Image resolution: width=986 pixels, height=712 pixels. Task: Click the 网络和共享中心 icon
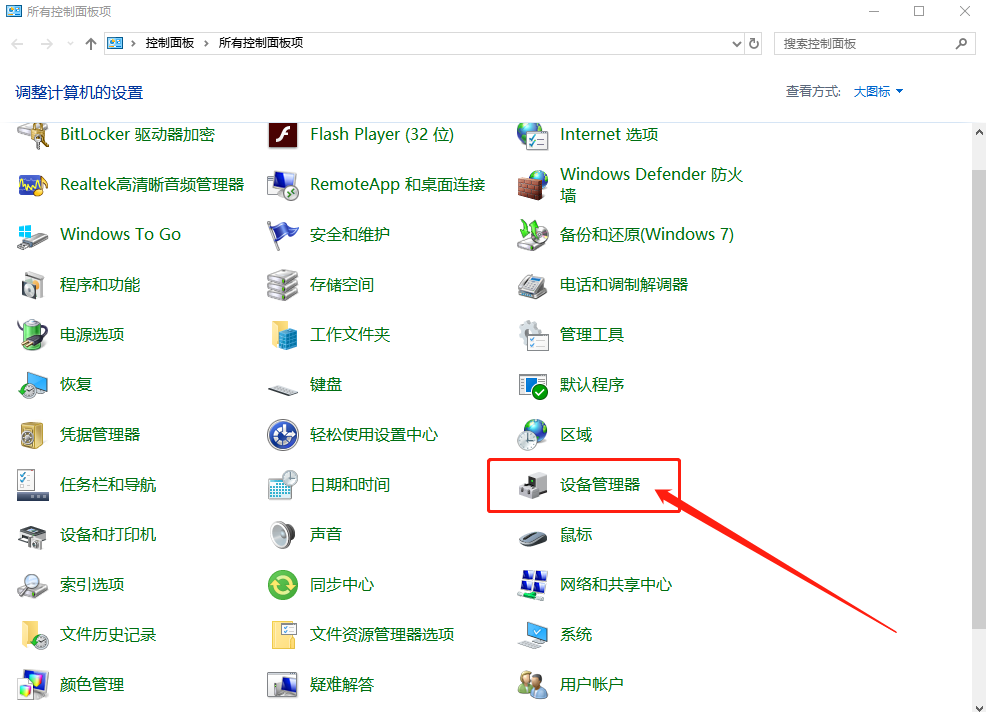tap(533, 585)
